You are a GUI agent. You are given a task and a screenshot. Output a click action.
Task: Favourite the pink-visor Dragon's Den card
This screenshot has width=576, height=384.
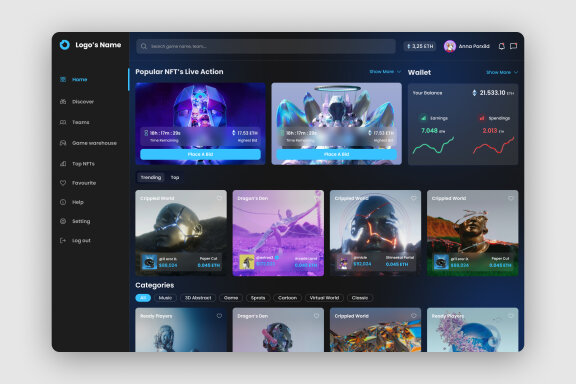(x=317, y=316)
